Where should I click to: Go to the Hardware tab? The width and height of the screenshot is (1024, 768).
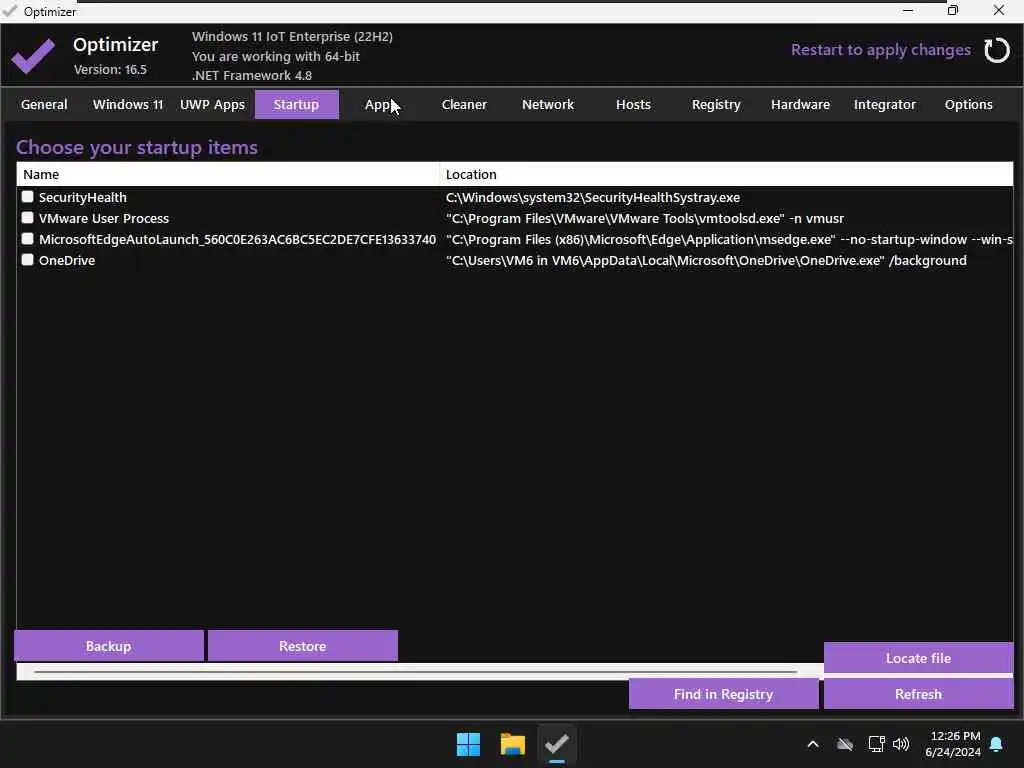pyautogui.click(x=801, y=104)
